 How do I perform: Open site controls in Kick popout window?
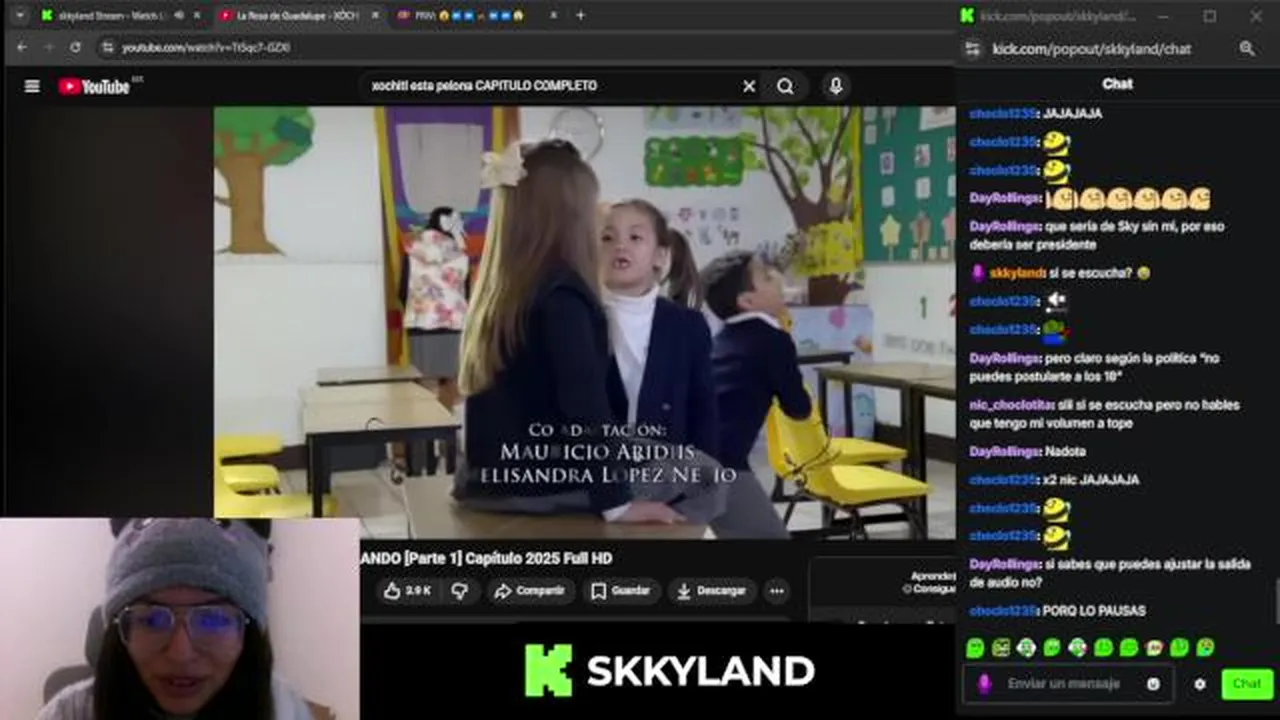pos(971,48)
